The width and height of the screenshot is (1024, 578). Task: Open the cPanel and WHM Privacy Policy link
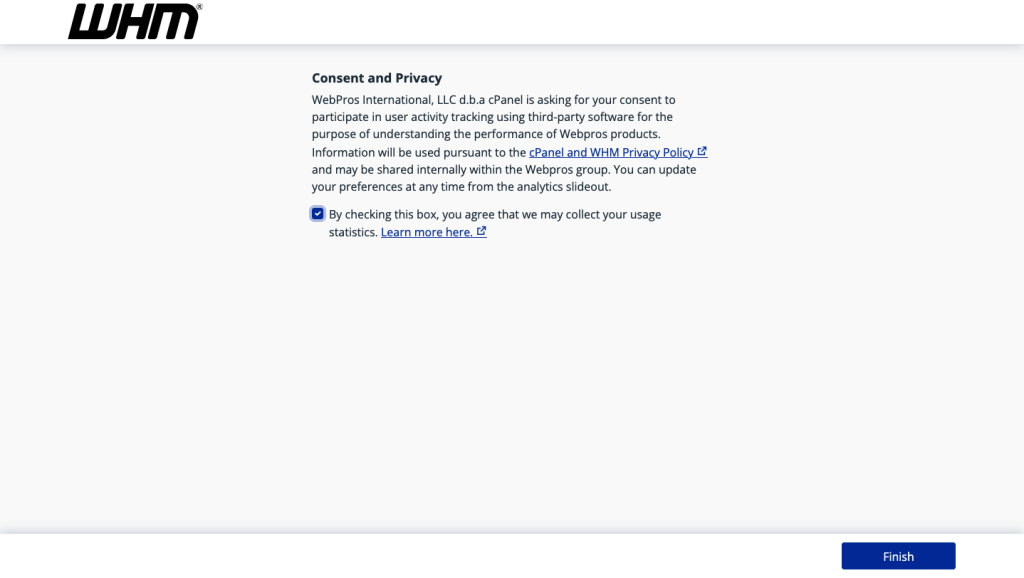(x=611, y=152)
